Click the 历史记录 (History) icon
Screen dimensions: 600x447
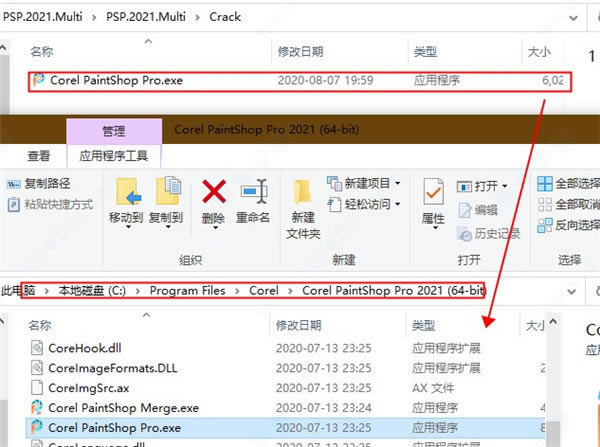point(465,234)
